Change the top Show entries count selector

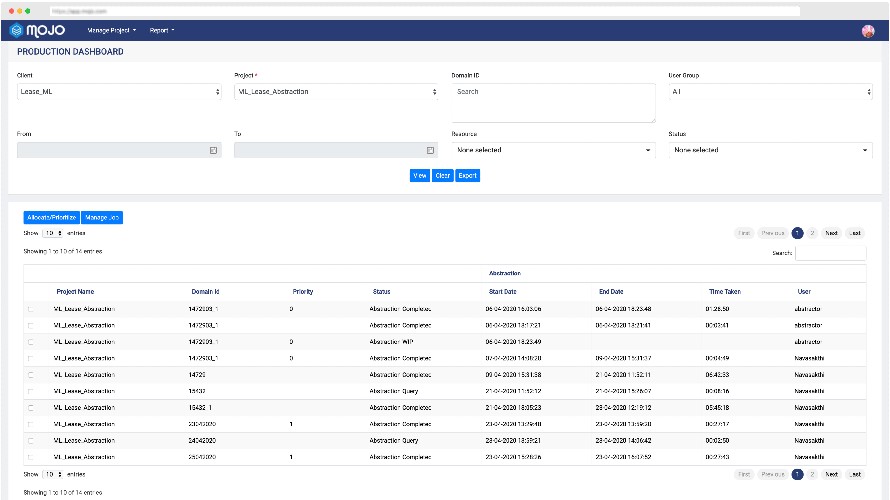click(x=53, y=233)
